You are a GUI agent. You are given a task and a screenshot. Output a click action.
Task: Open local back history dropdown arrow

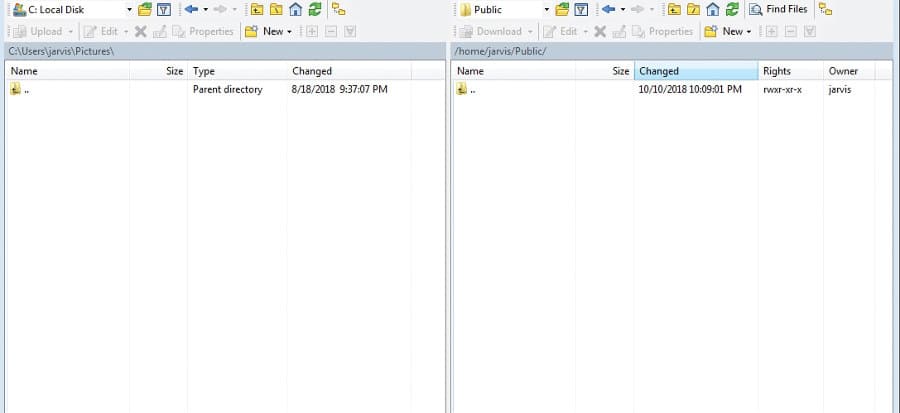205,10
